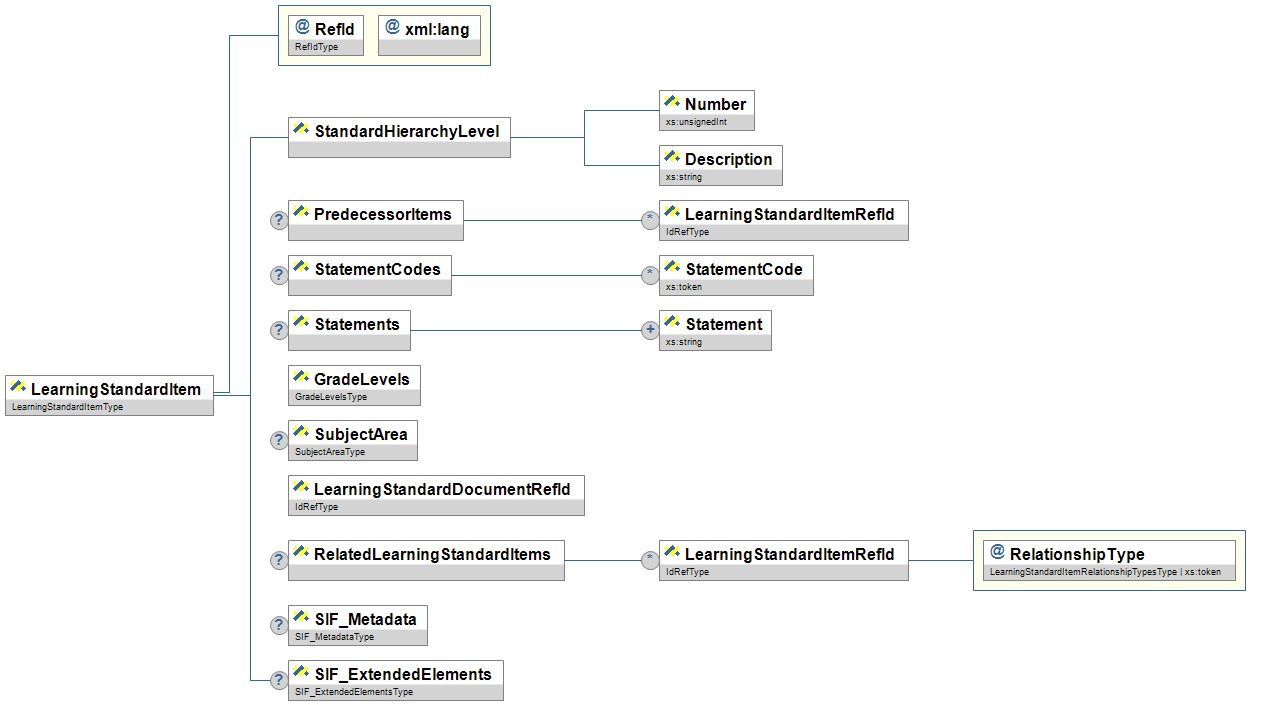Select the LearningStandardItem root element
The width and height of the screenshot is (1286, 705).
pyautogui.click(x=109, y=395)
